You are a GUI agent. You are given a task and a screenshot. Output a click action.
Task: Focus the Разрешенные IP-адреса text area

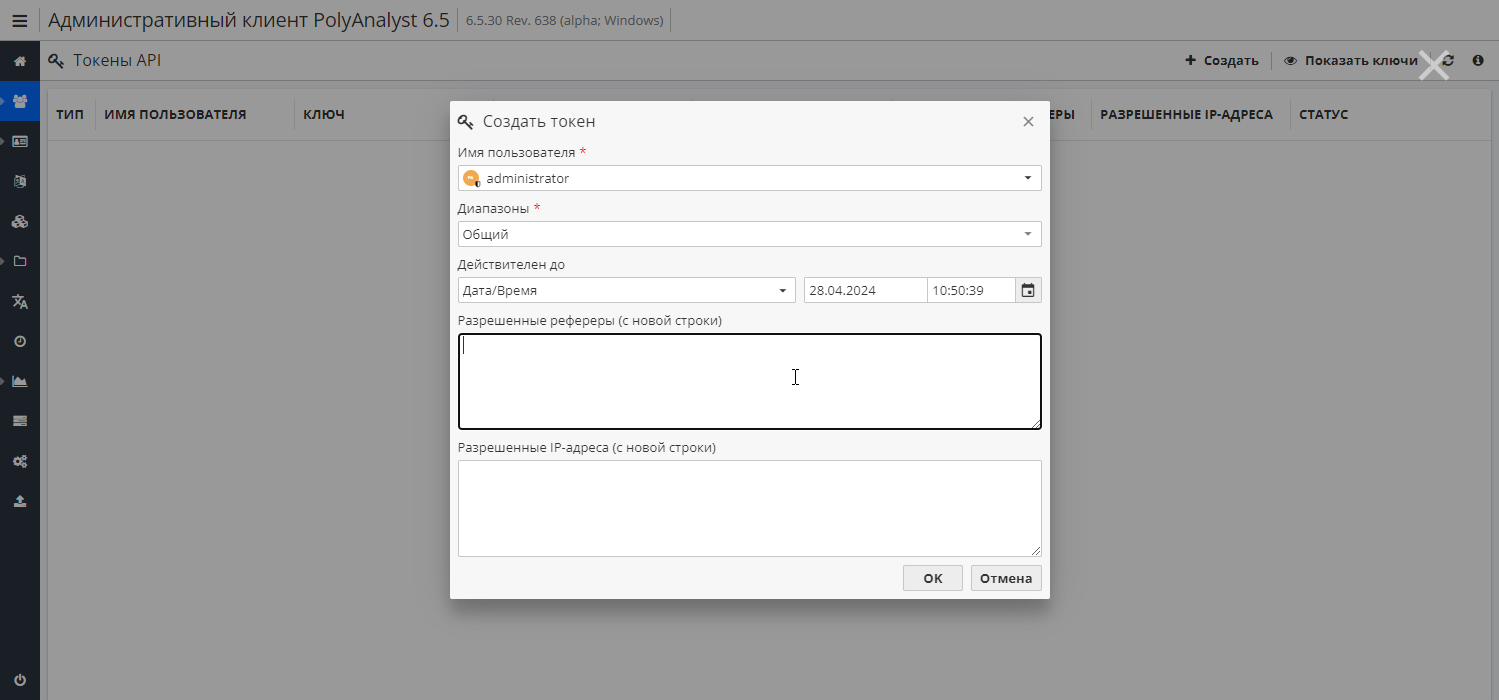pos(750,508)
